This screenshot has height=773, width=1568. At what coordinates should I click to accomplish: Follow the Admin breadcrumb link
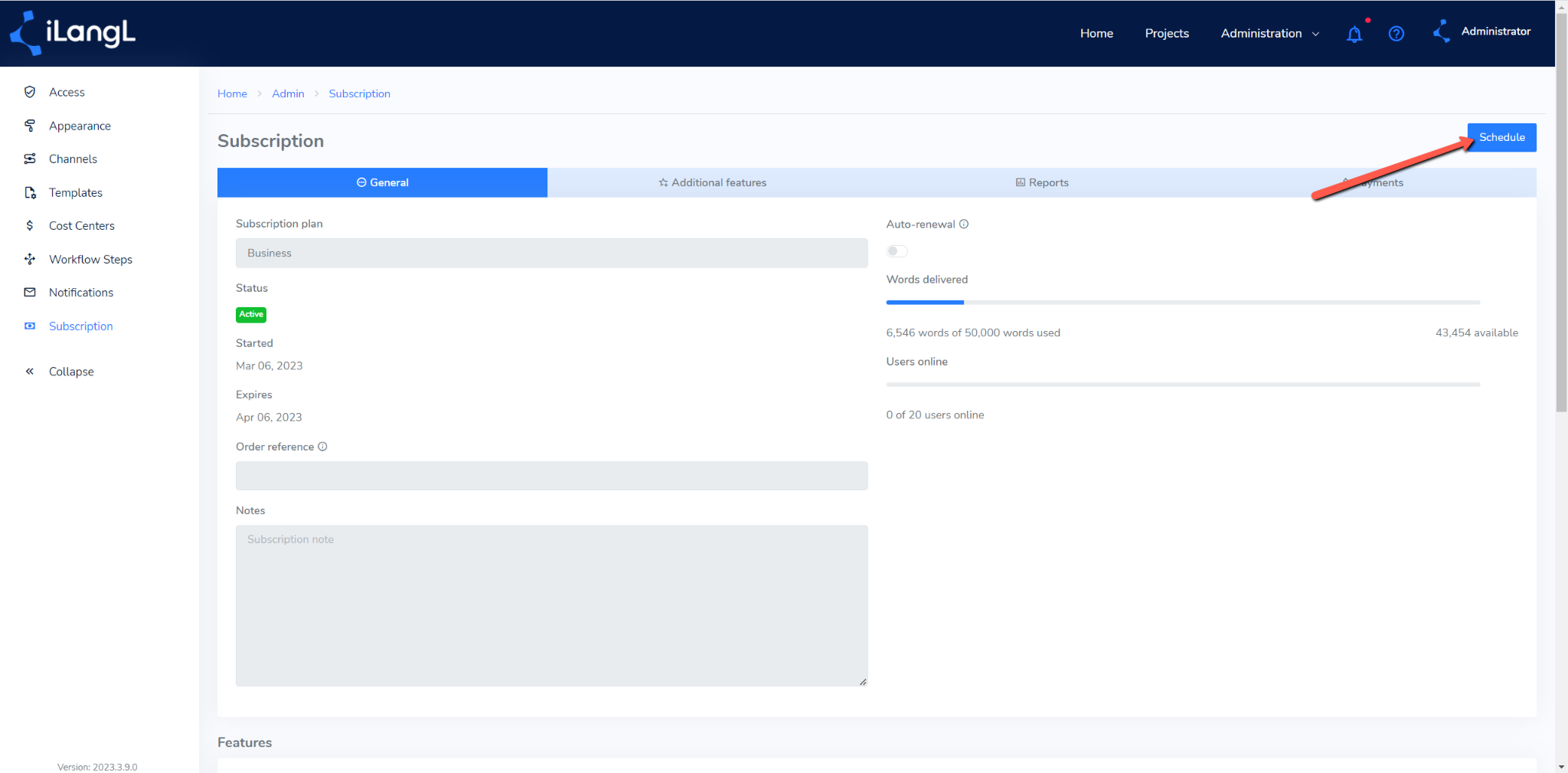[x=288, y=93]
